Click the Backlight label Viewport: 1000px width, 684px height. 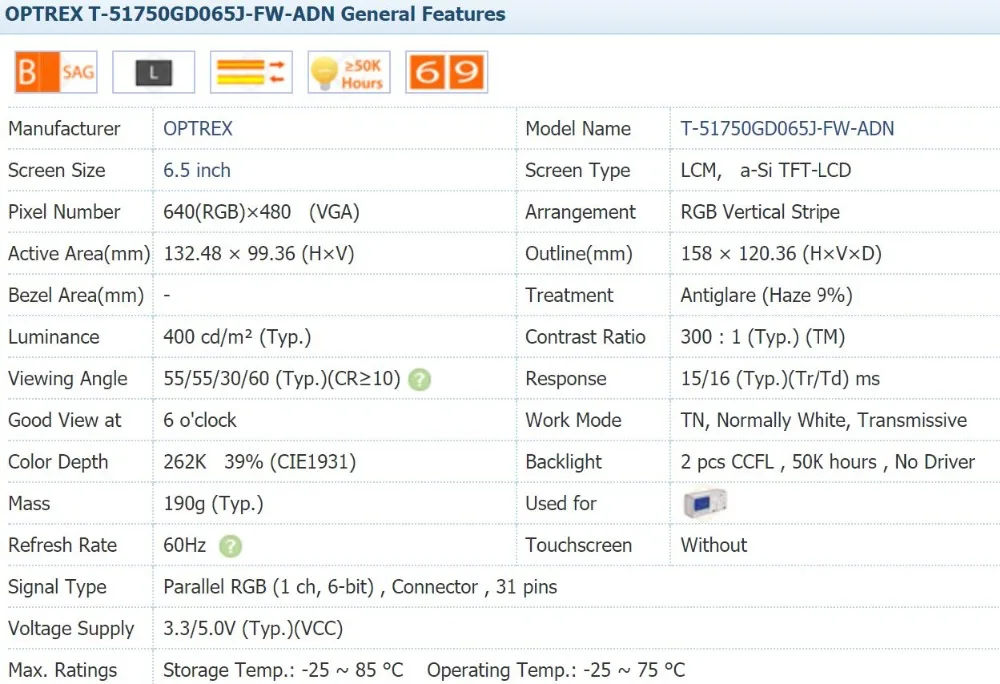pyautogui.click(x=564, y=462)
